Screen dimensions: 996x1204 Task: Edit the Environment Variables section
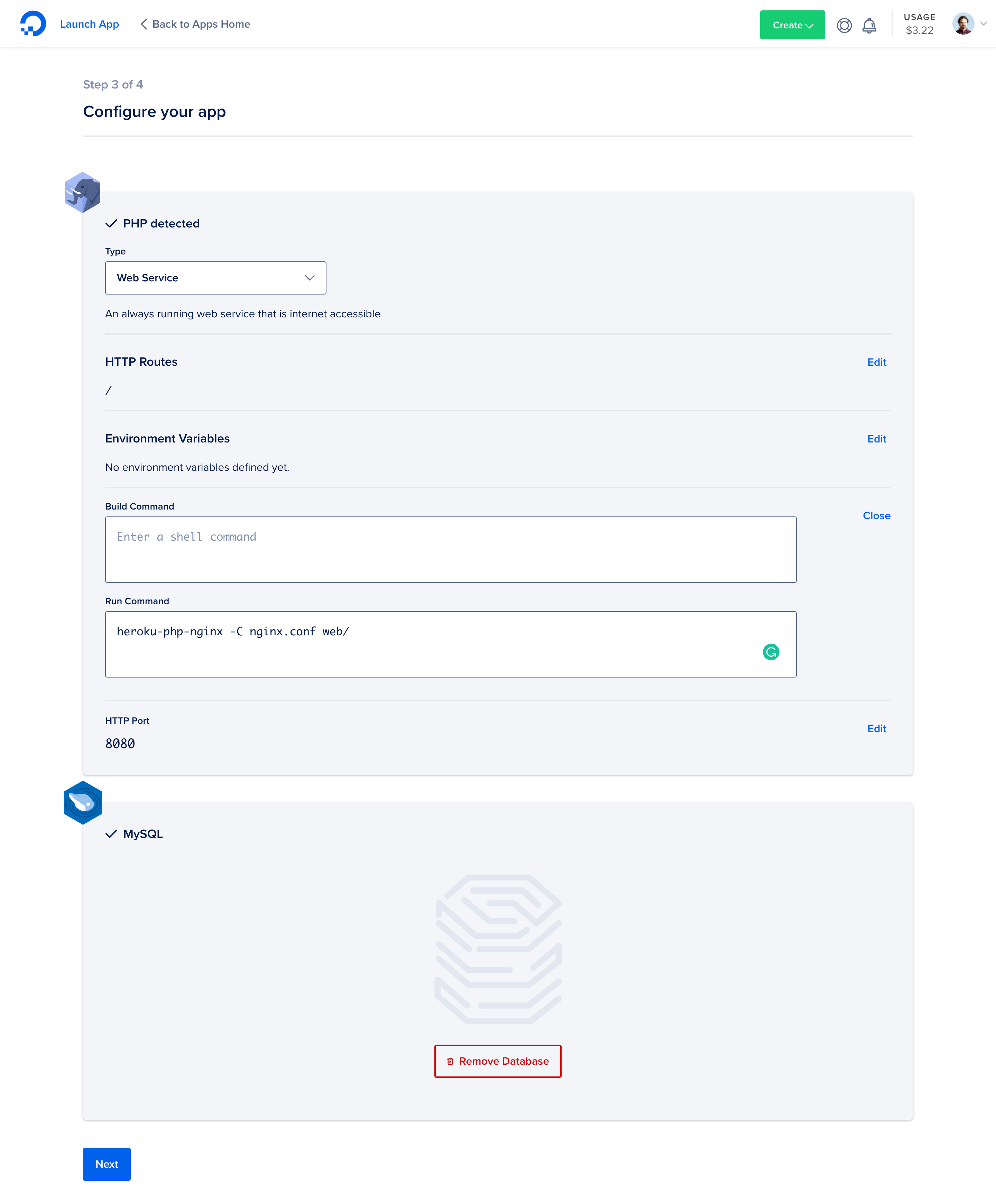(x=876, y=439)
